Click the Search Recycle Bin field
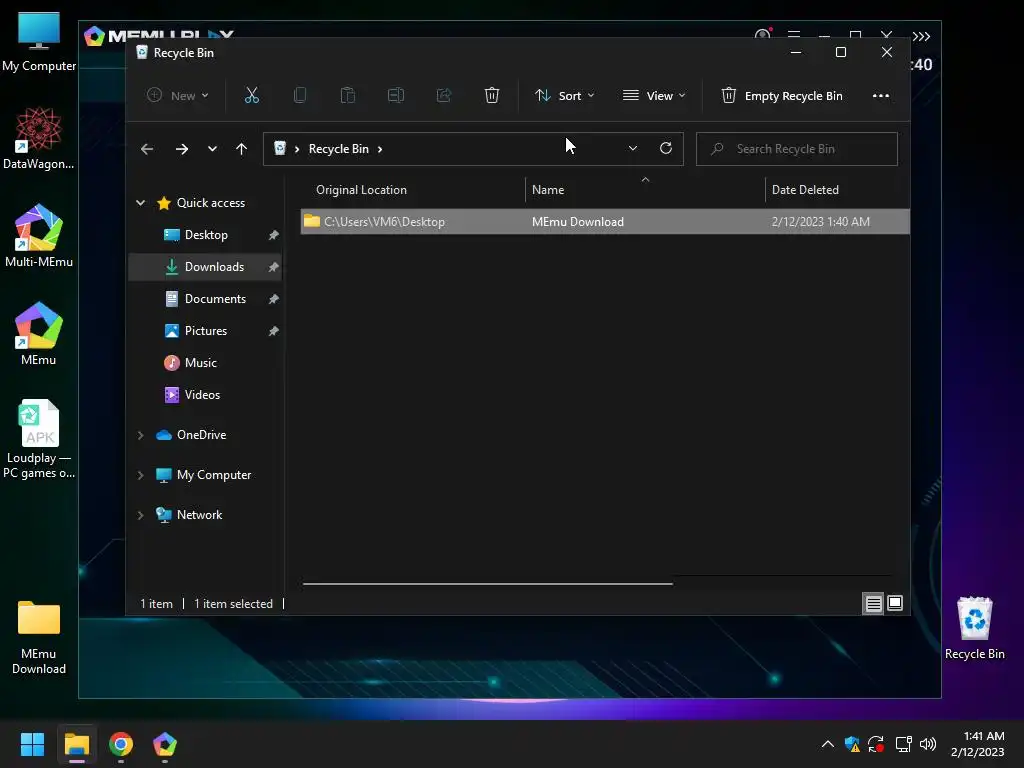 [797, 149]
